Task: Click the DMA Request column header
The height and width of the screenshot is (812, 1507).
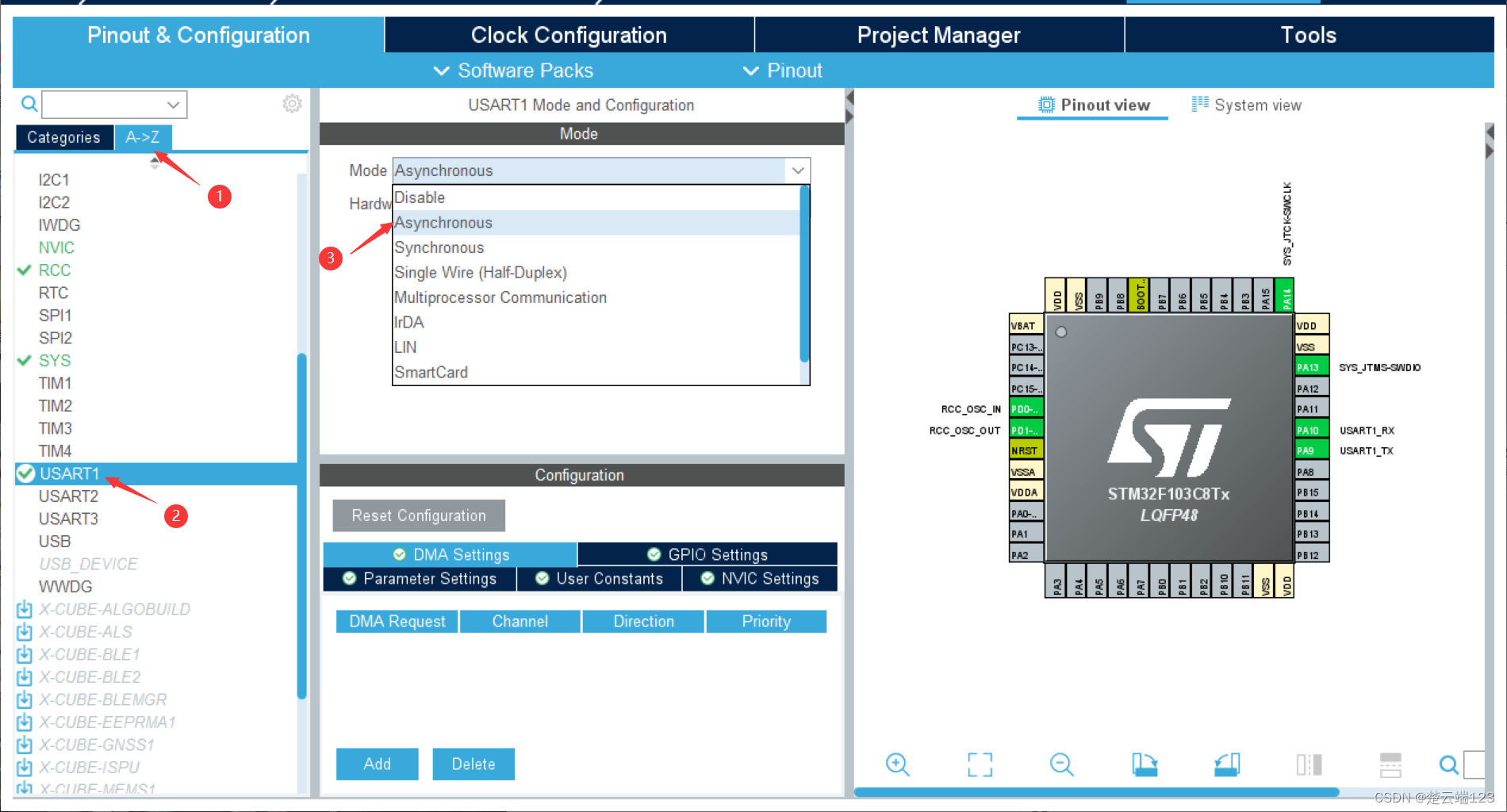Action: 397,621
